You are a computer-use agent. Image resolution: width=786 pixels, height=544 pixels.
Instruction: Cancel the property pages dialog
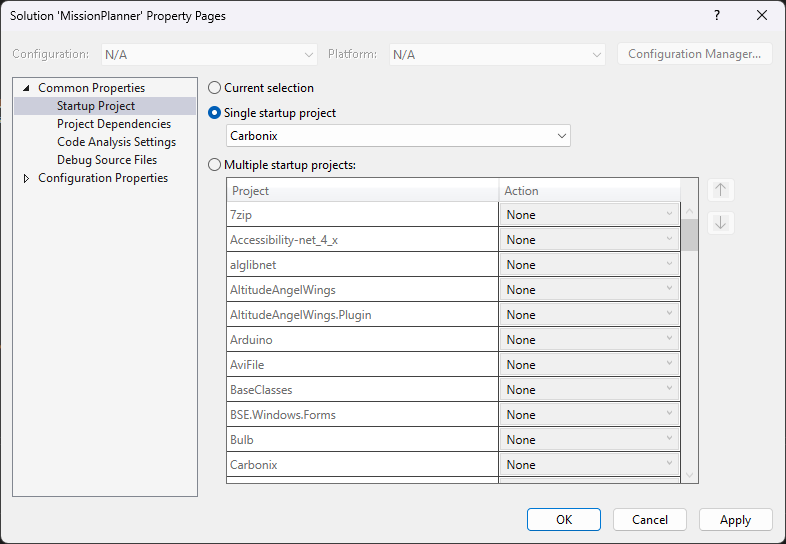click(650, 519)
